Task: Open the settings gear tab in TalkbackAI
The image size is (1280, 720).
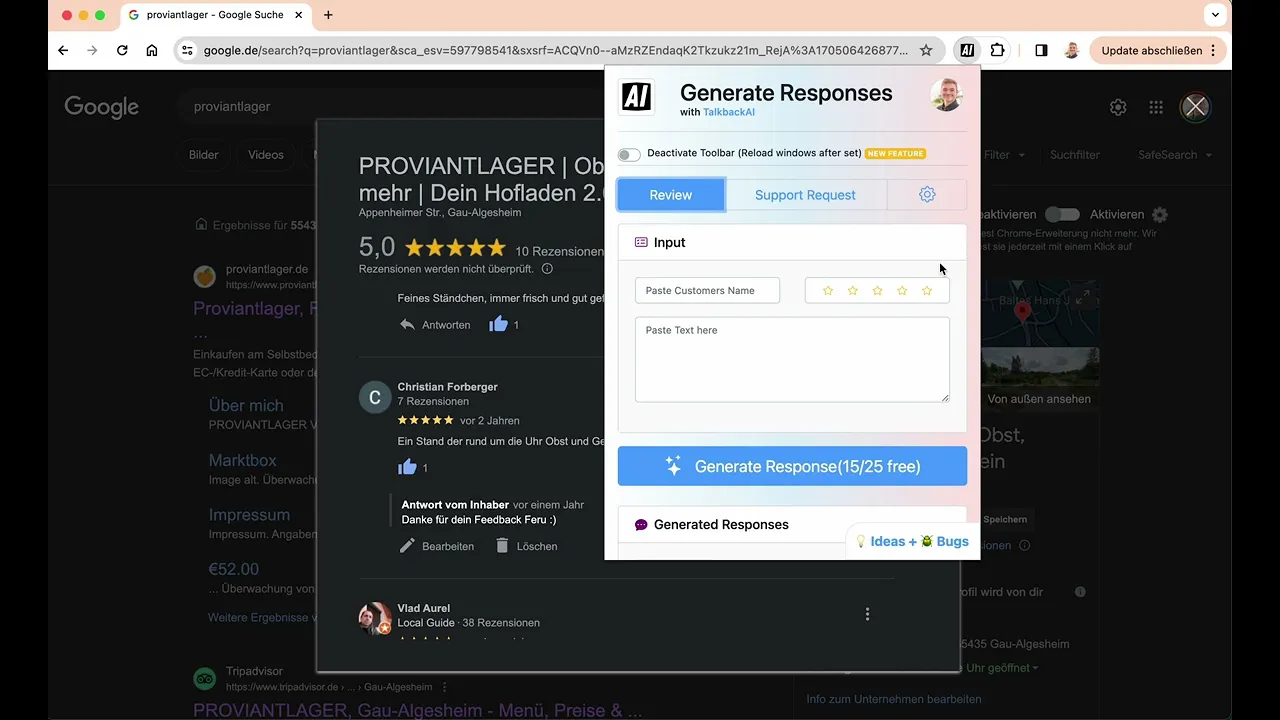Action: pos(927,195)
